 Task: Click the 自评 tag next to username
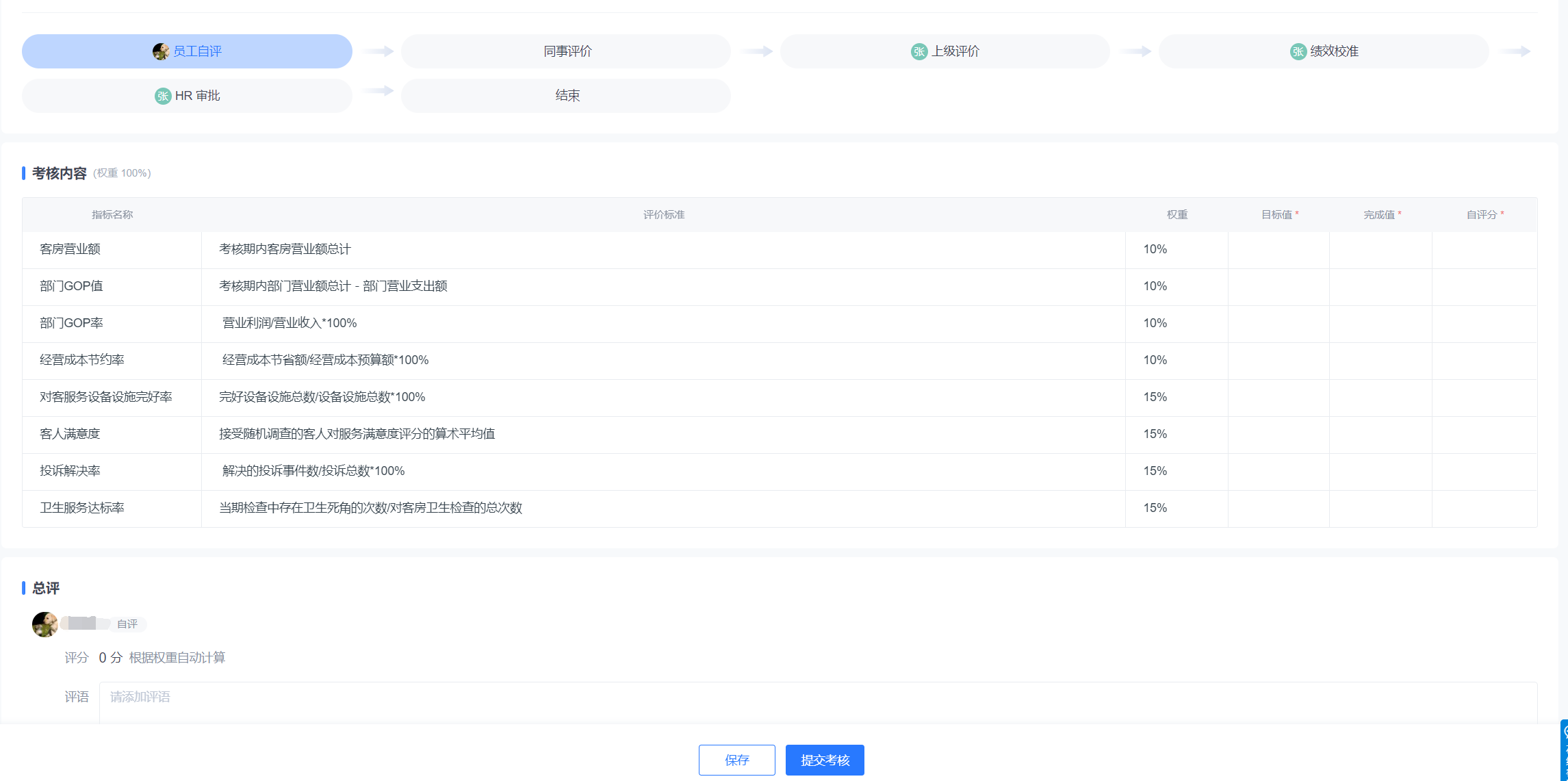tap(127, 624)
